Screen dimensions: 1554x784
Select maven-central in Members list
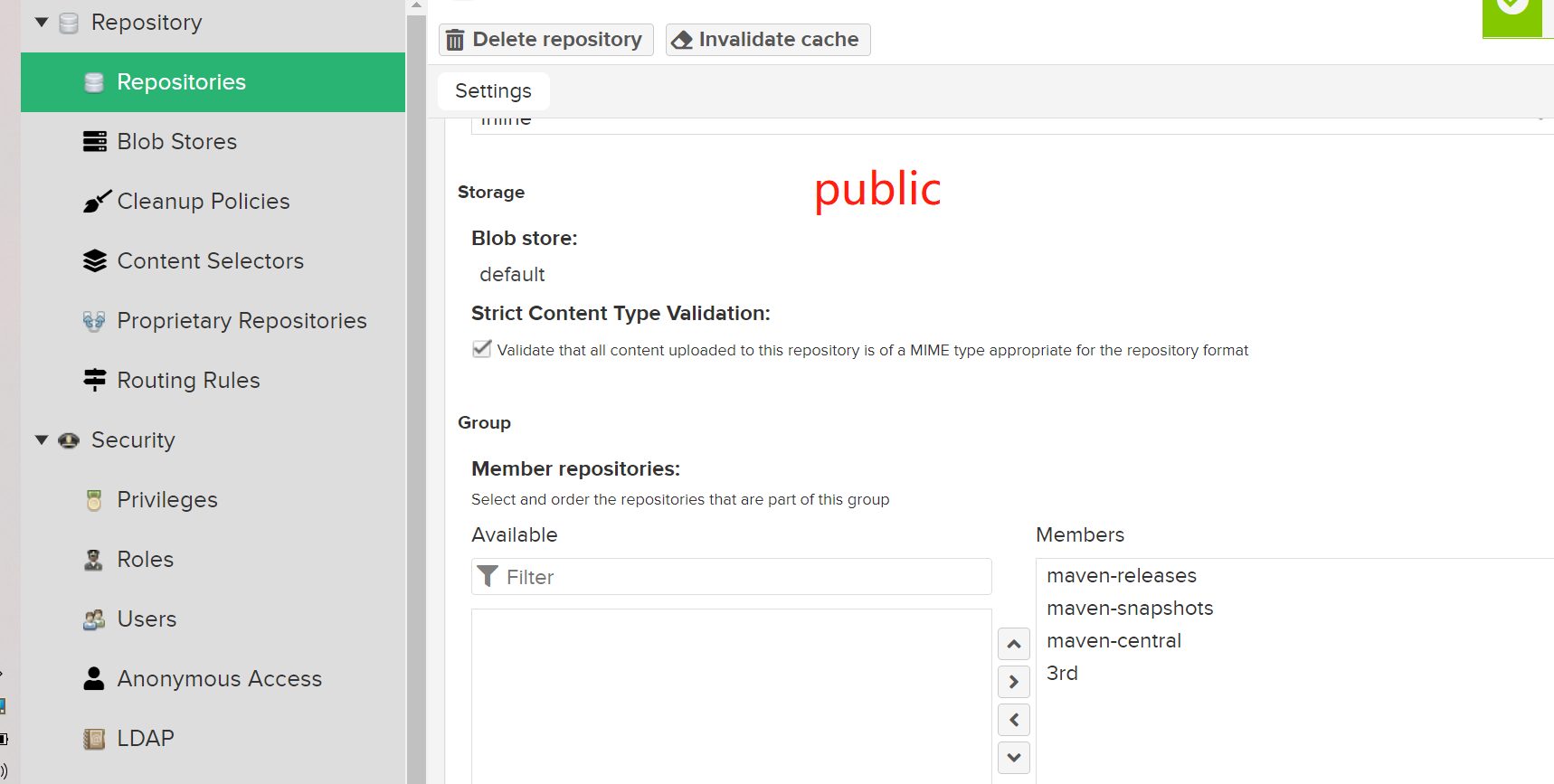(1114, 641)
